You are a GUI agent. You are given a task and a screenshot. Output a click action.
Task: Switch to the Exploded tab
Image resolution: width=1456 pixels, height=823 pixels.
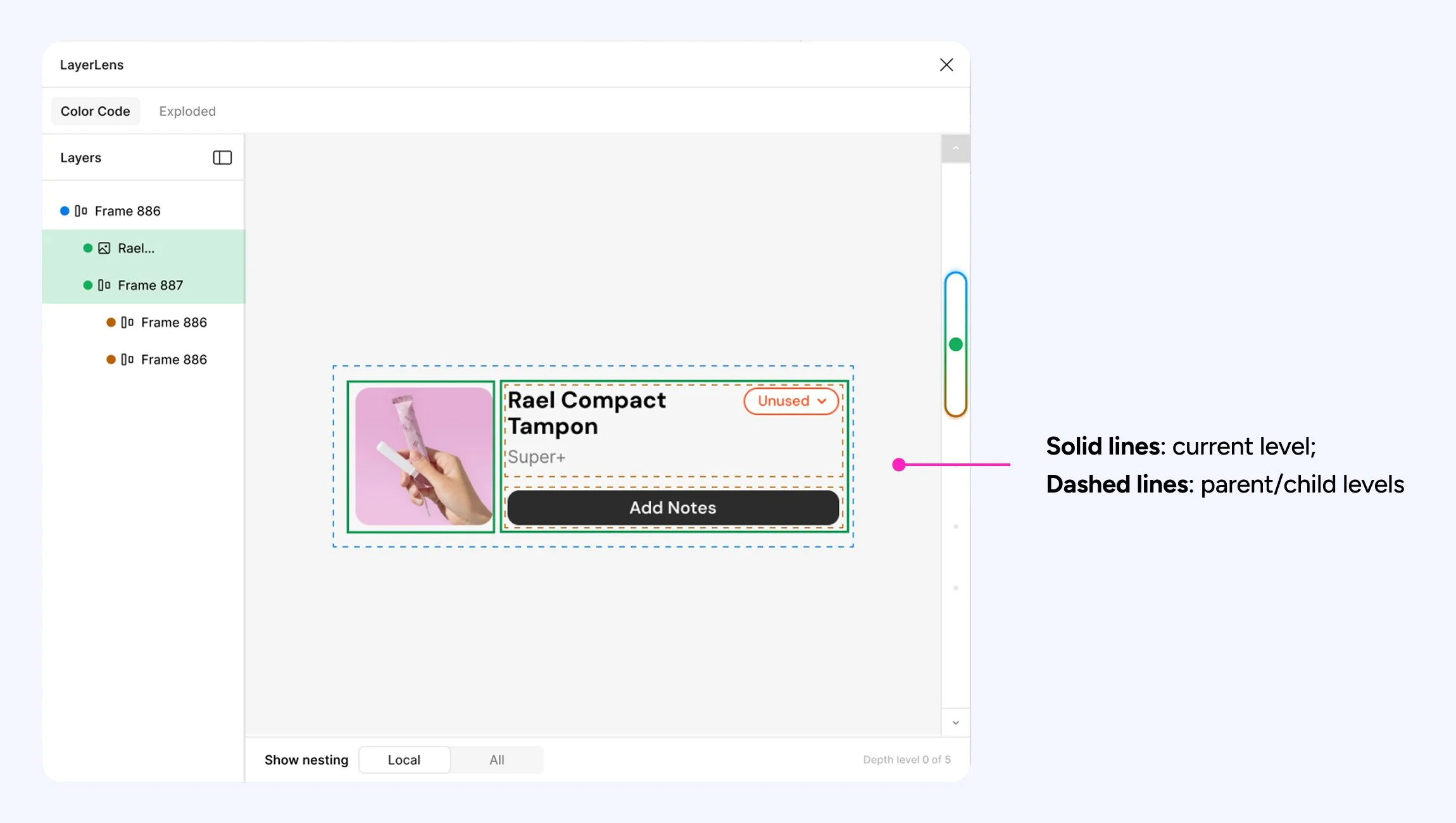[x=187, y=111]
